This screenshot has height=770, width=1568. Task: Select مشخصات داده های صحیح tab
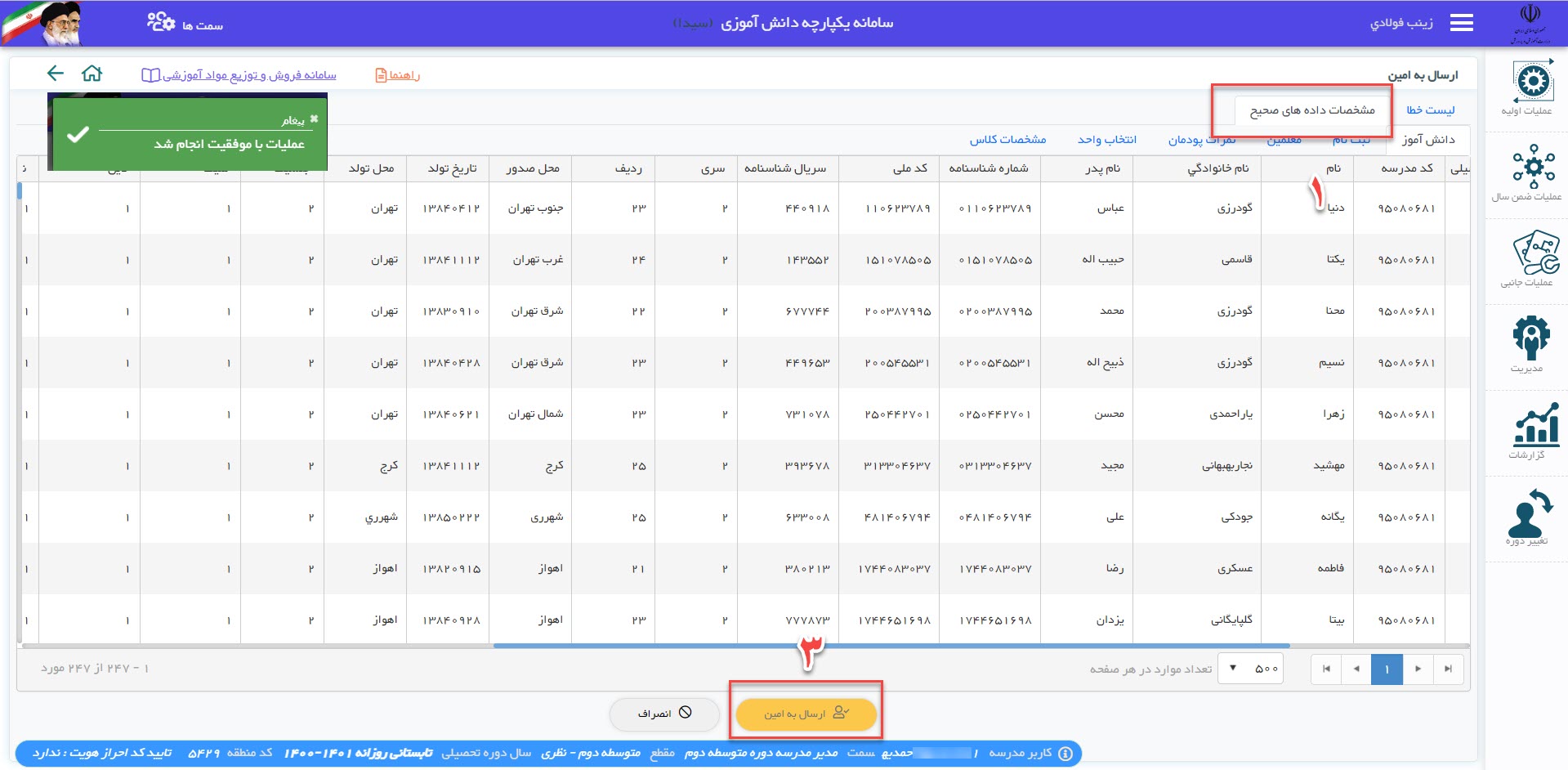pyautogui.click(x=1312, y=110)
